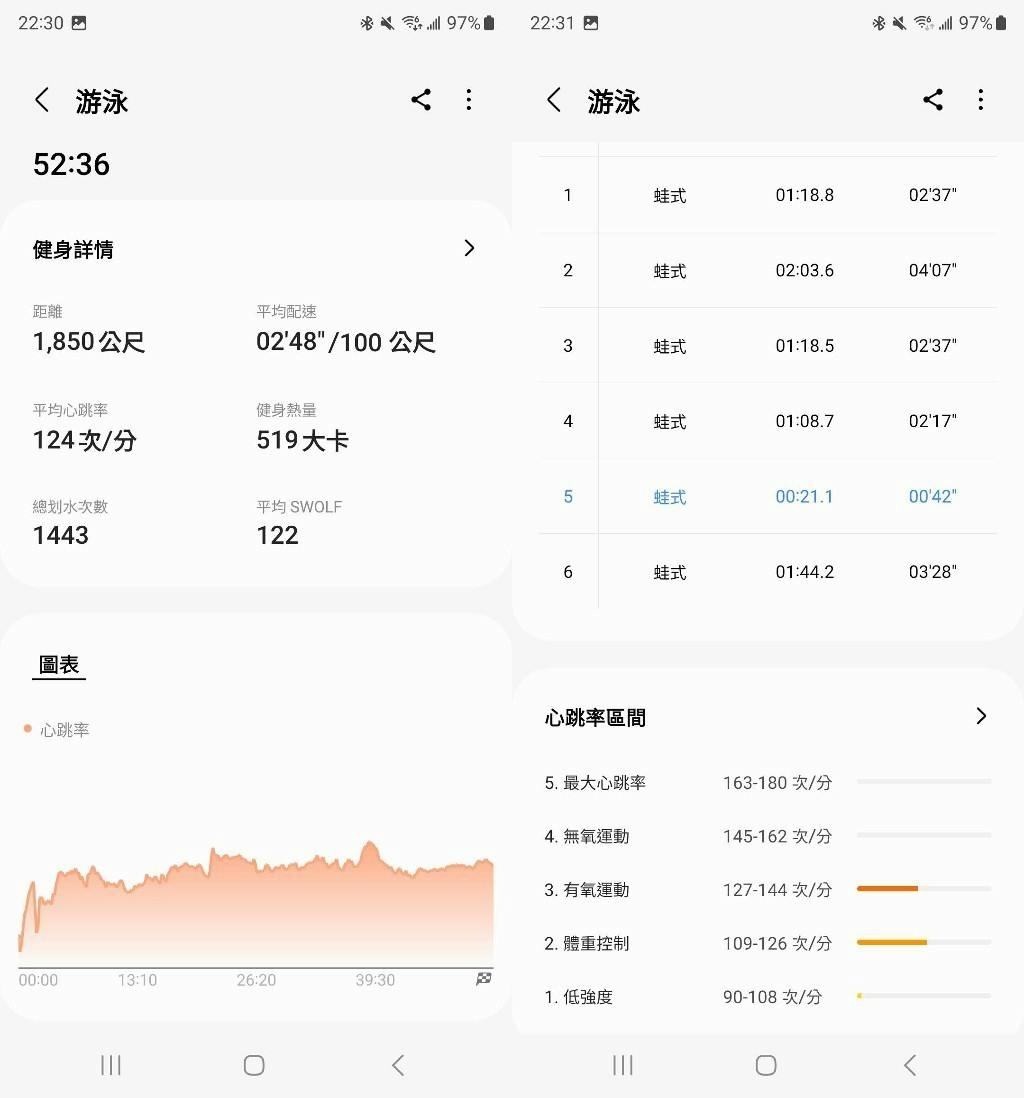This screenshot has width=1024, height=1098.
Task: Tap chart time label 13:10
Action: pos(137,980)
